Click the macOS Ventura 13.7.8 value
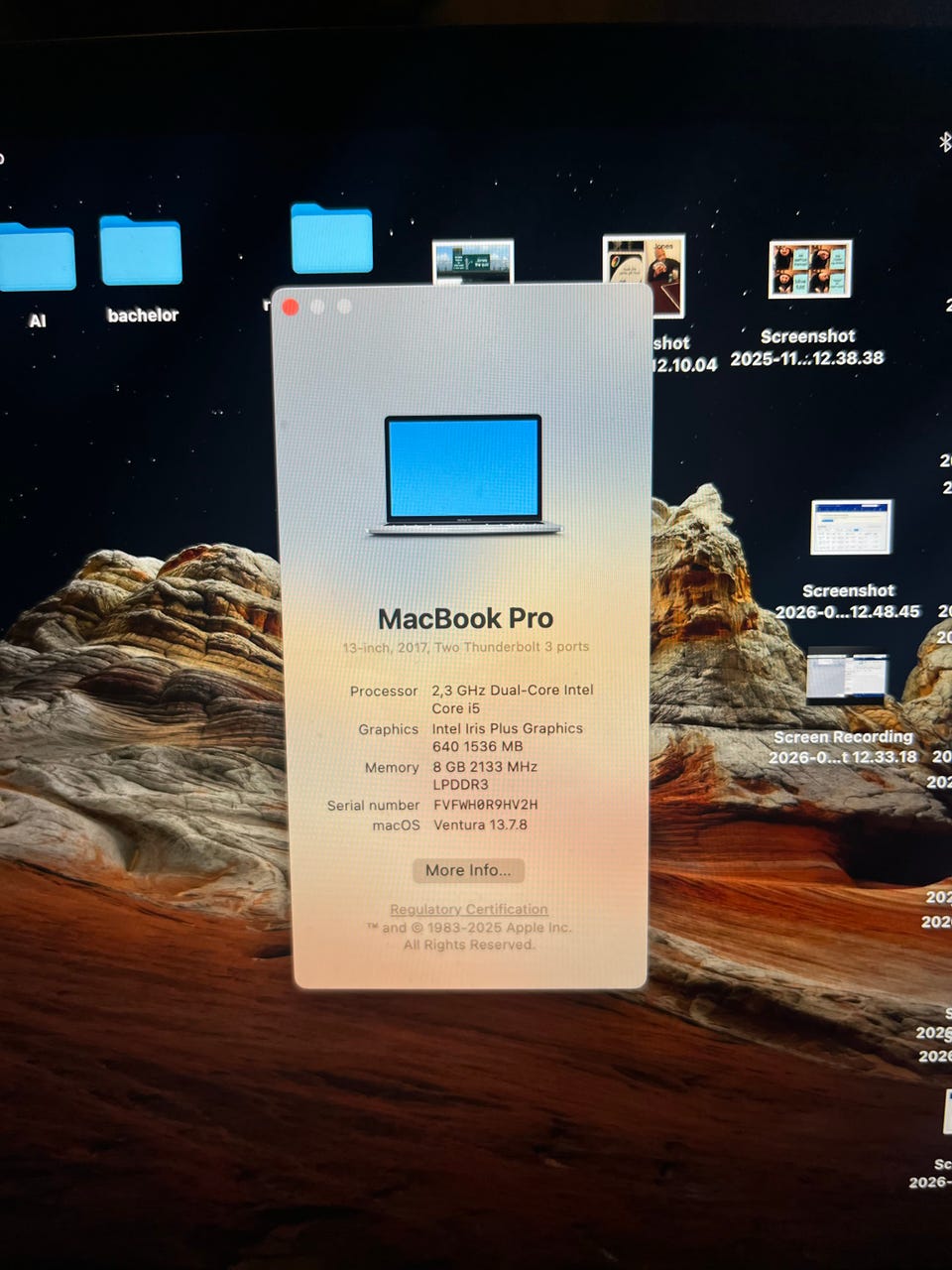This screenshot has height=1270, width=952. [480, 825]
